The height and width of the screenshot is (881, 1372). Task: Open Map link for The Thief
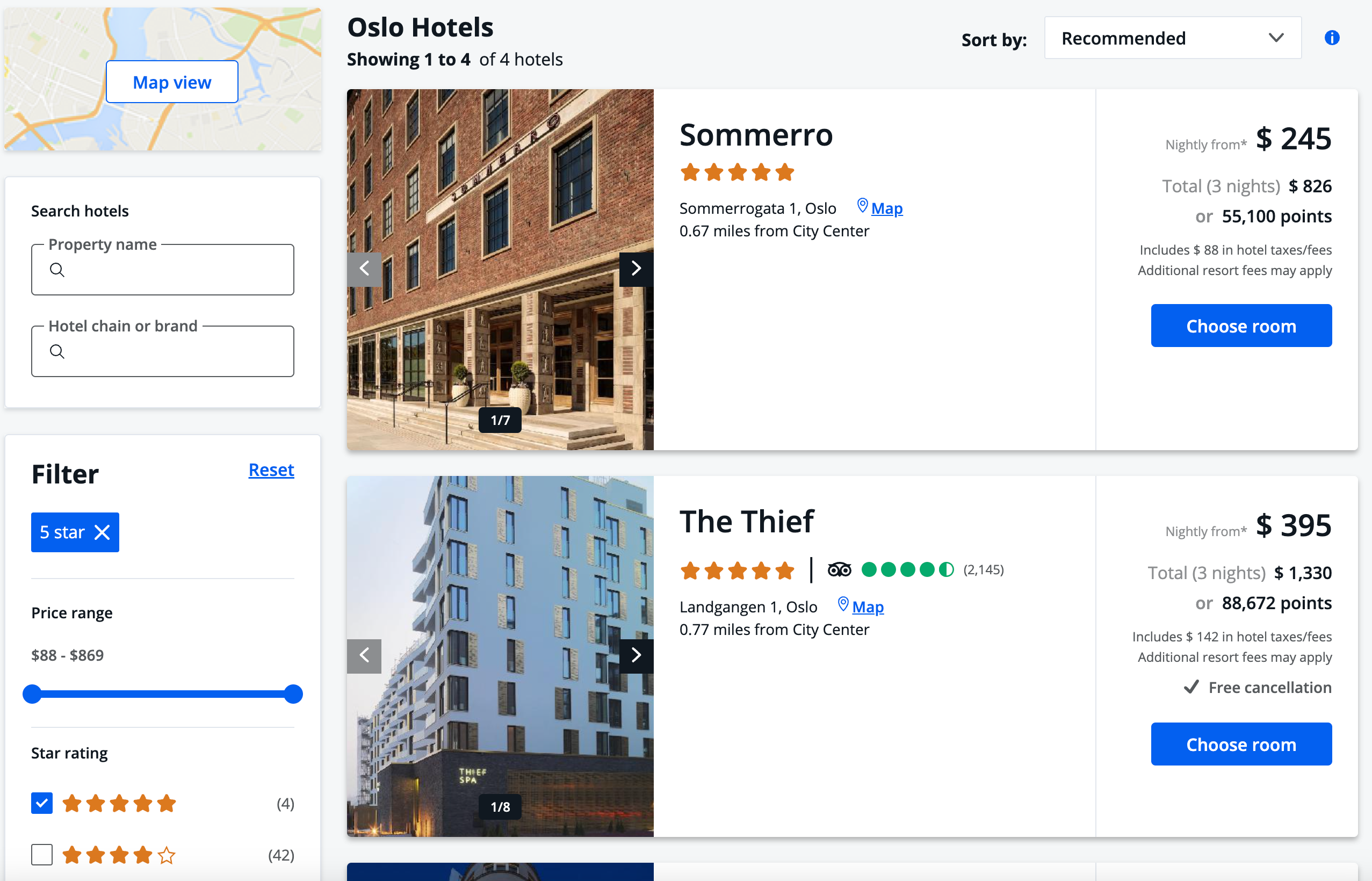click(868, 606)
